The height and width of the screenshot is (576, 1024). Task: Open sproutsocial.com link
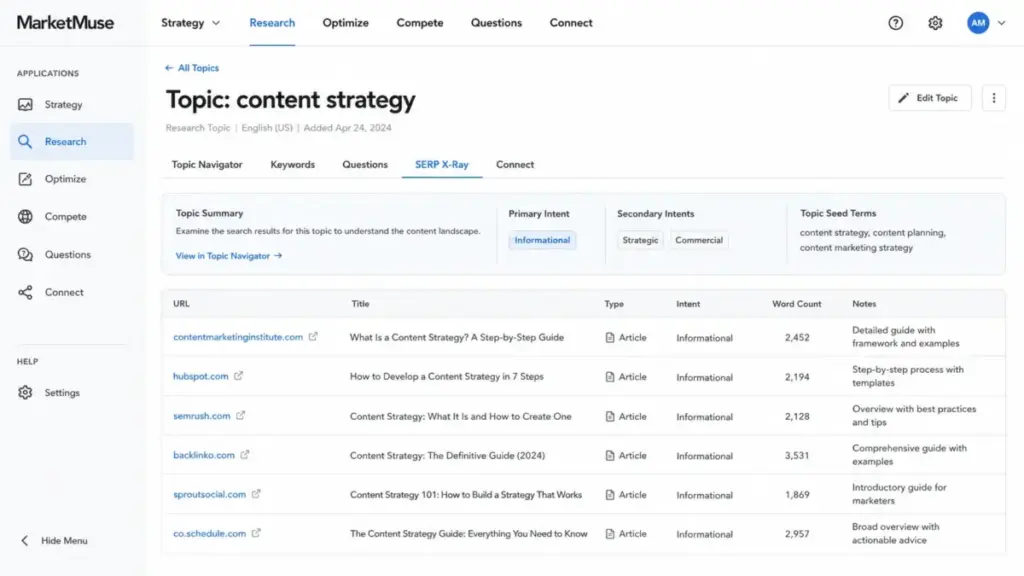210,494
